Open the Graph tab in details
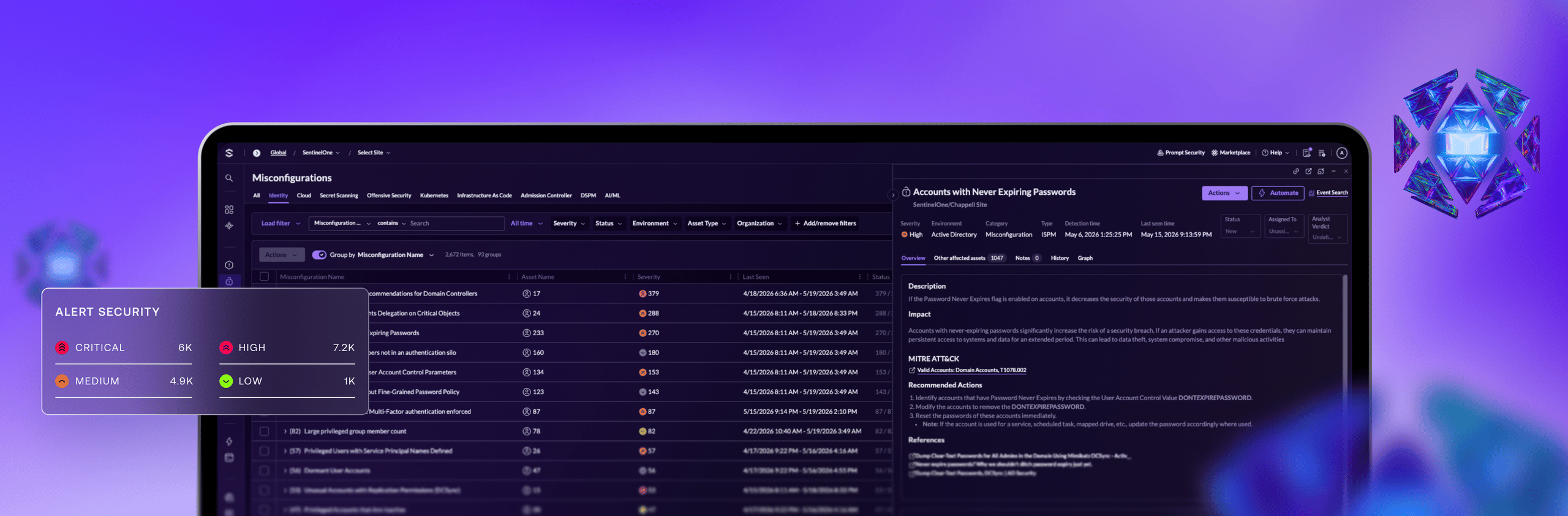The image size is (1568, 516). click(1085, 258)
